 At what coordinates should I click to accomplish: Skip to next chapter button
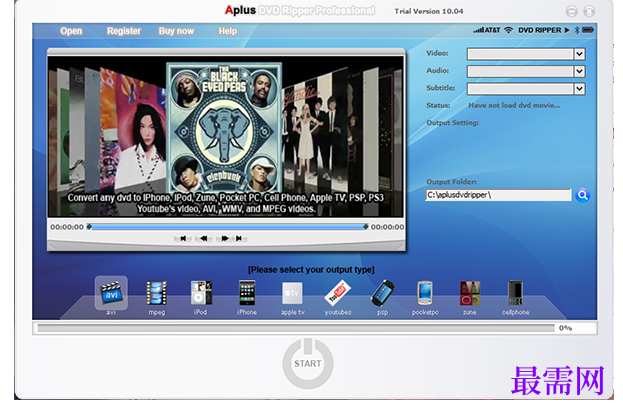click(x=239, y=238)
